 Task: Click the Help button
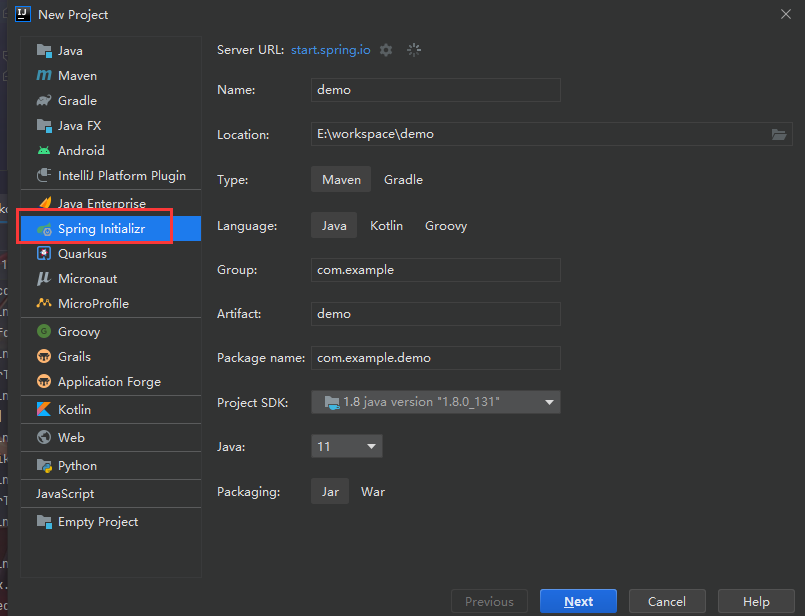tap(756, 601)
